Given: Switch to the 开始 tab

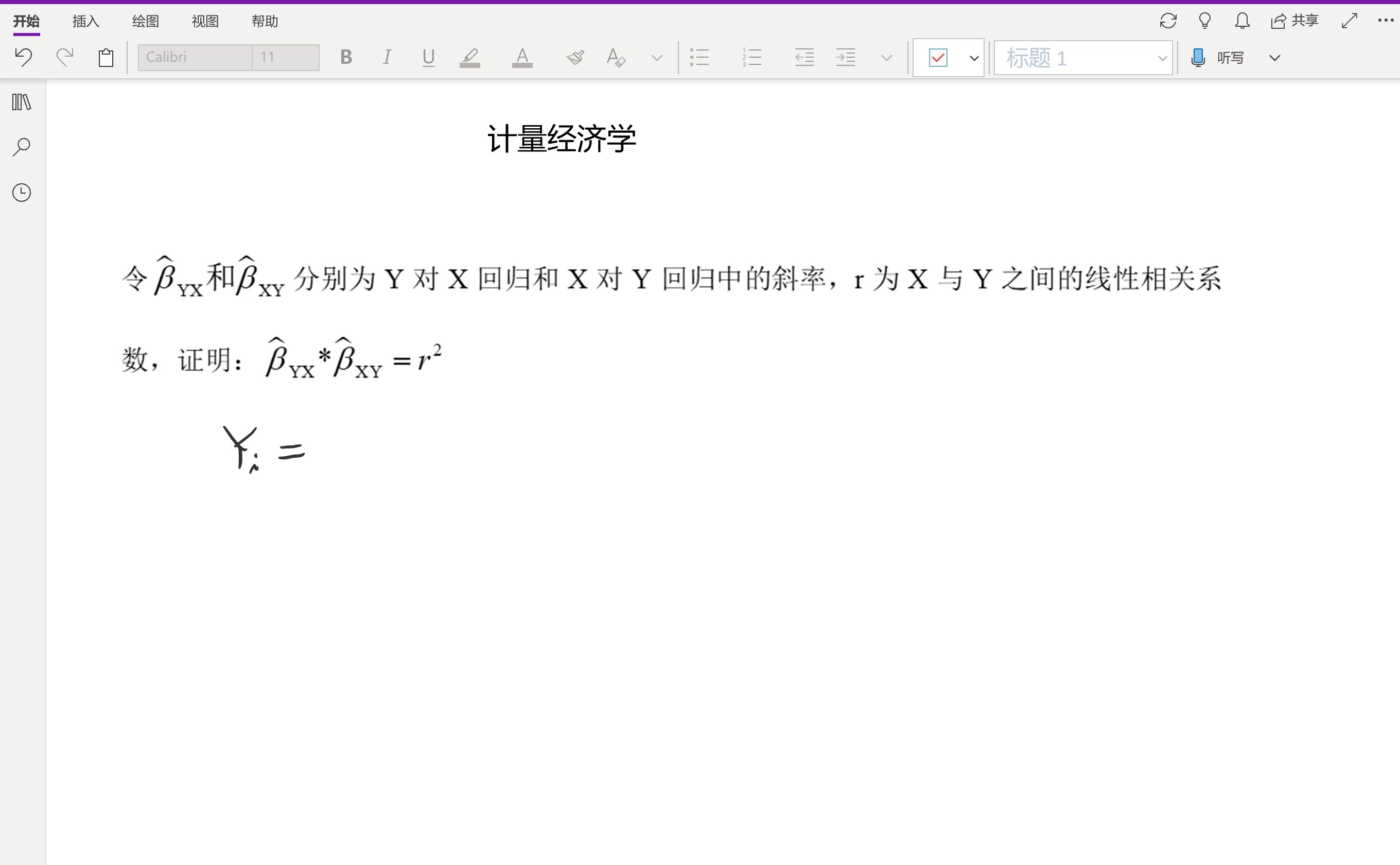Looking at the screenshot, I should [26, 21].
